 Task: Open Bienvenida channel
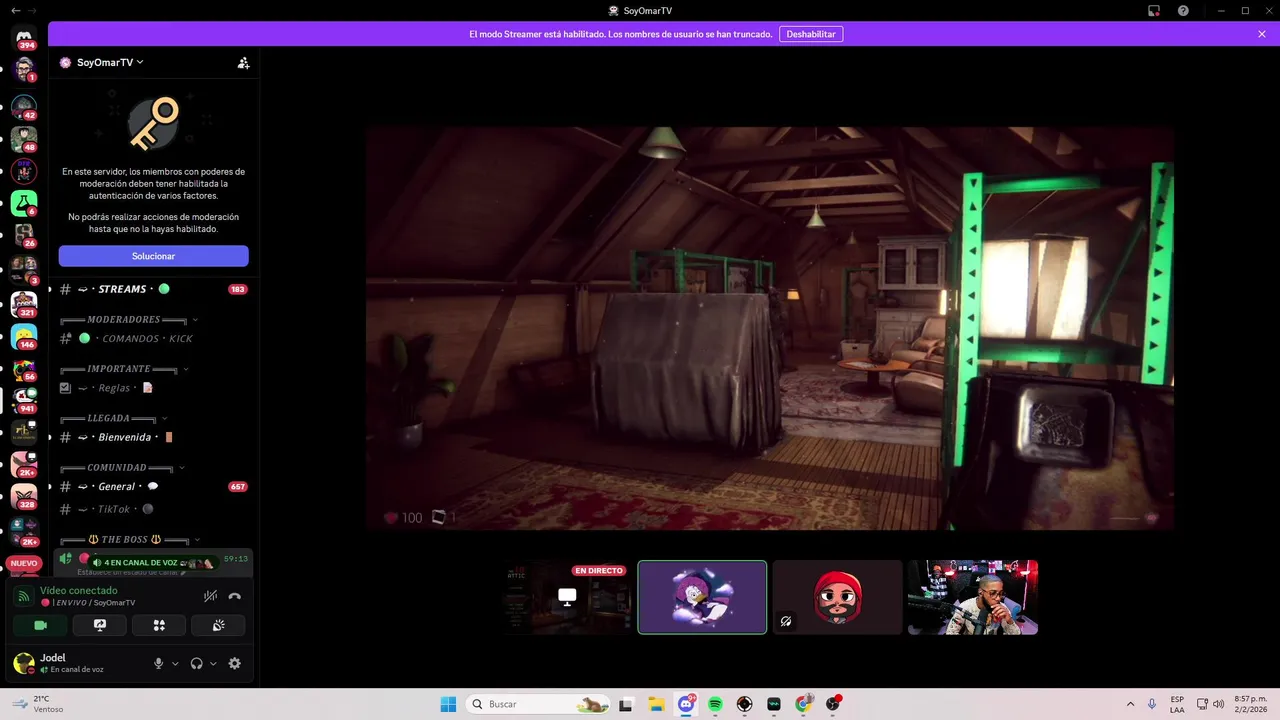tap(153, 437)
